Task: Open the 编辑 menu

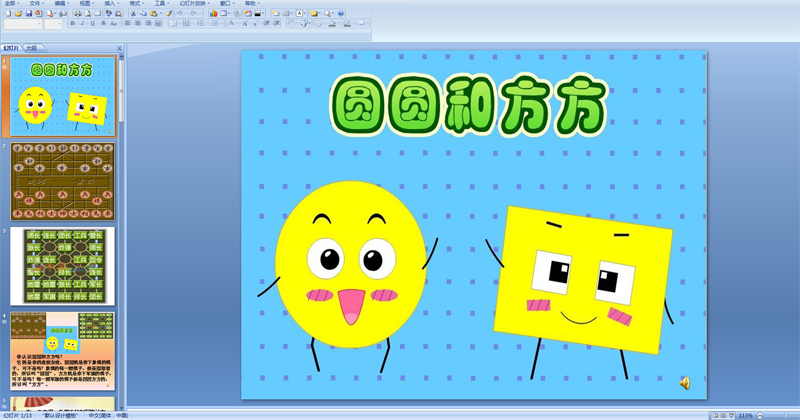Action: [60, 4]
